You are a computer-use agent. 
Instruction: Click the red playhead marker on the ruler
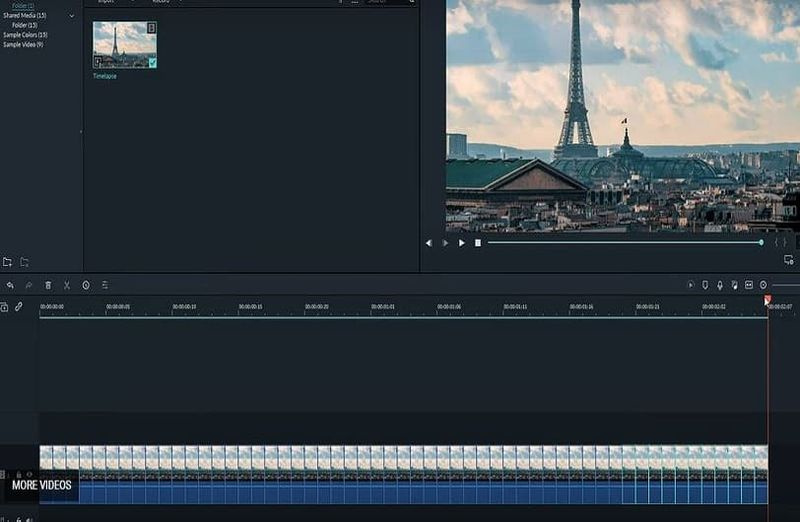tap(767, 300)
